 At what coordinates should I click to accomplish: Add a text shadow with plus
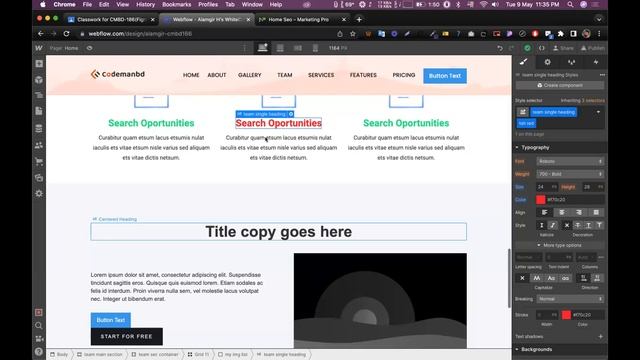[600, 336]
